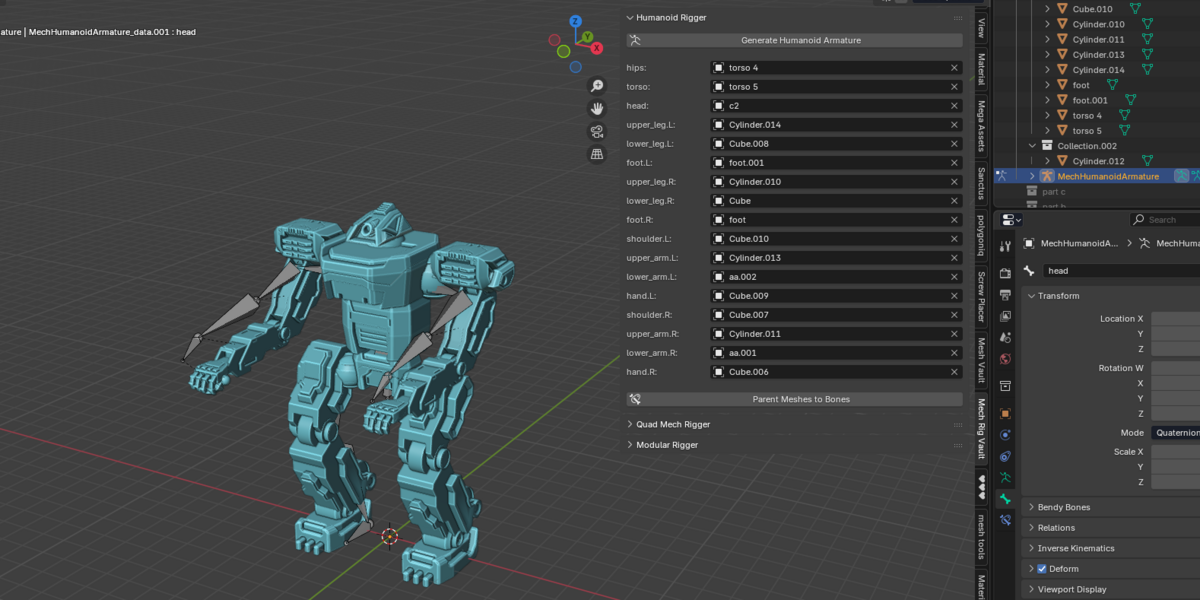This screenshot has height=600, width=1200.
Task: Switch perspective/orthographic grid icon
Action: click(x=597, y=154)
